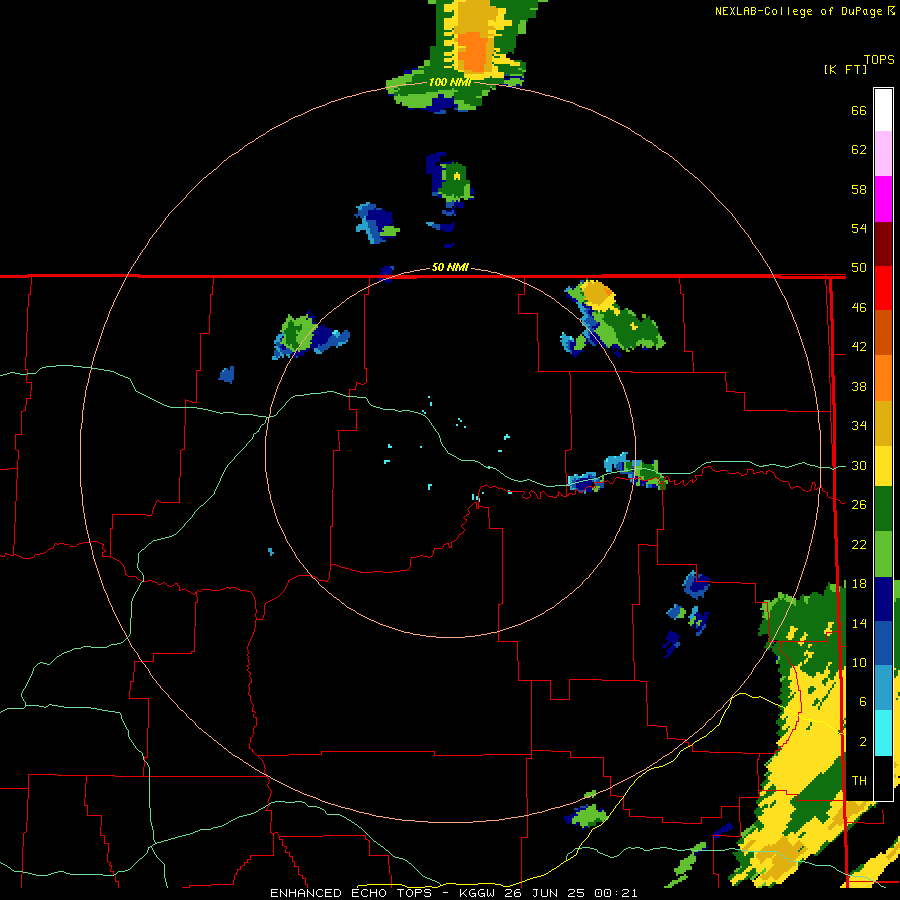This screenshot has width=900, height=900.
Task: Click the "42" scale label
Action: coord(859,347)
